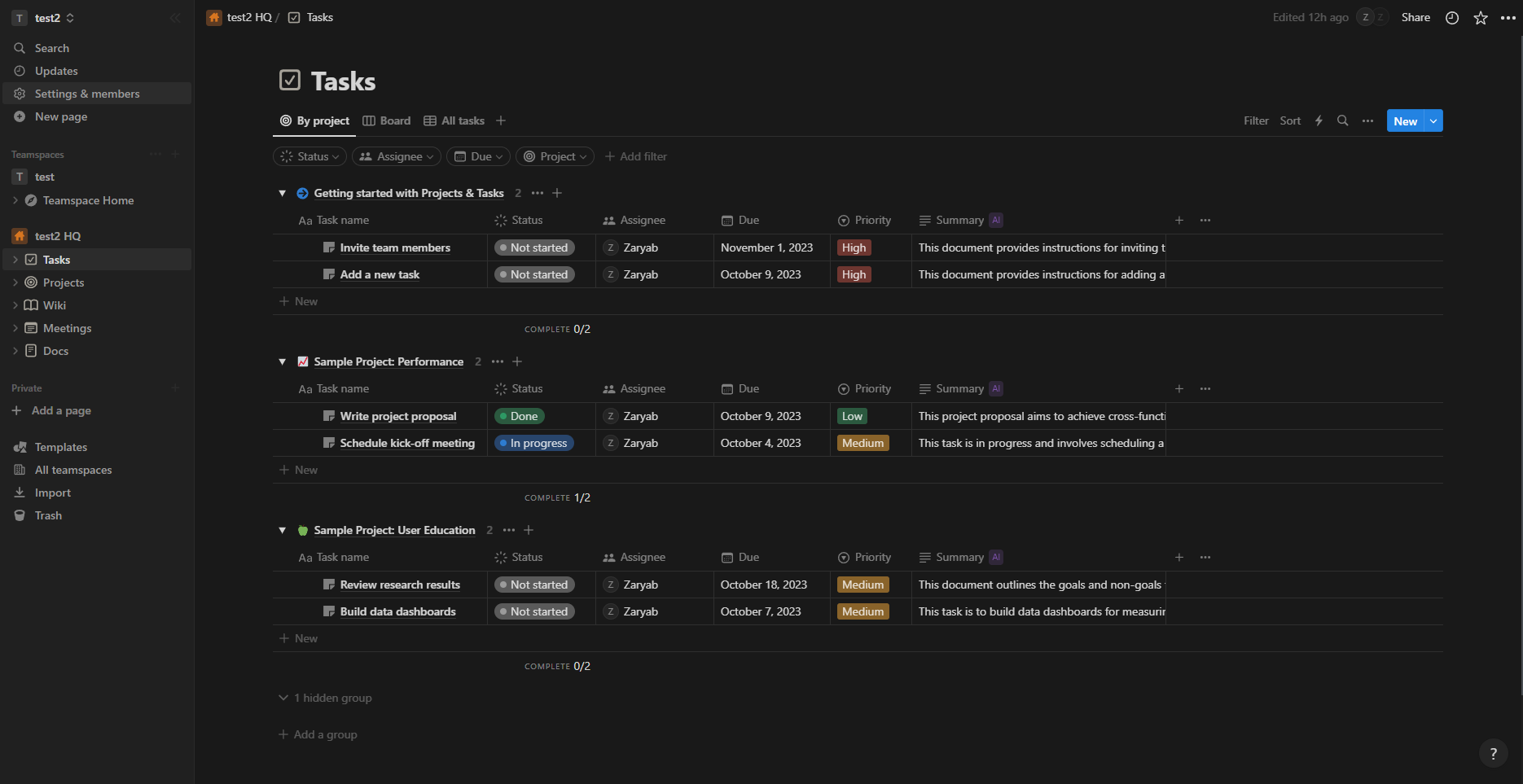1523x784 pixels.
Task: Collapse sidebar with double-arrow icon
Action: point(175,18)
